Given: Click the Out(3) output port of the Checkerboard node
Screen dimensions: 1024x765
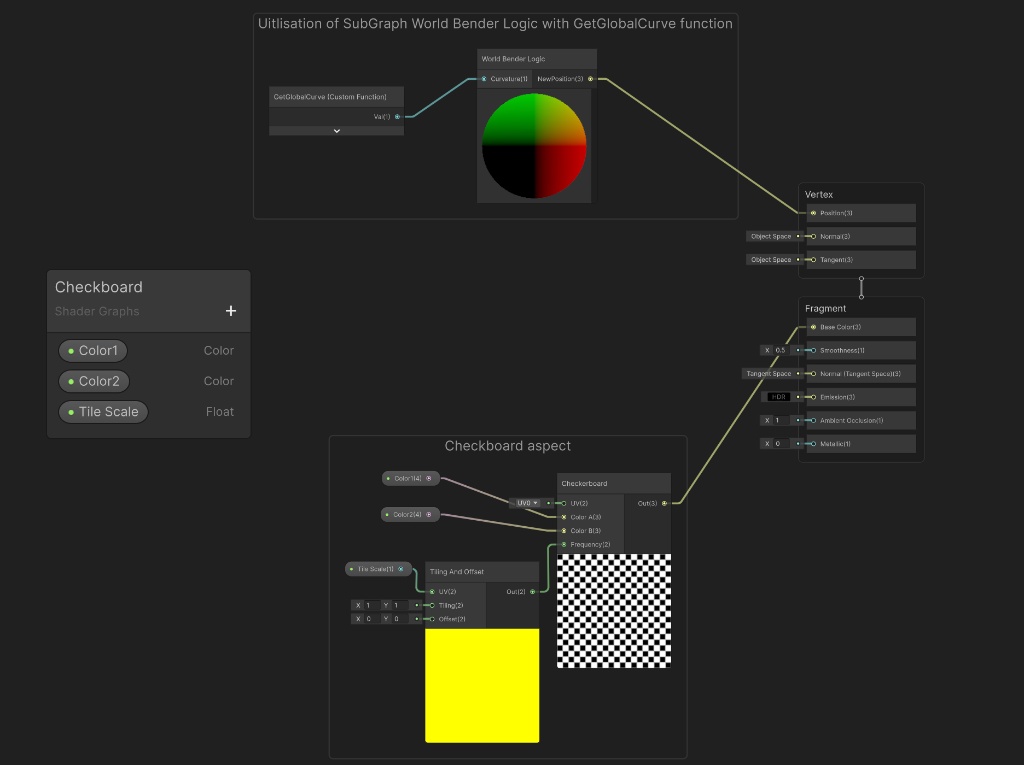Looking at the screenshot, I should pos(663,503).
